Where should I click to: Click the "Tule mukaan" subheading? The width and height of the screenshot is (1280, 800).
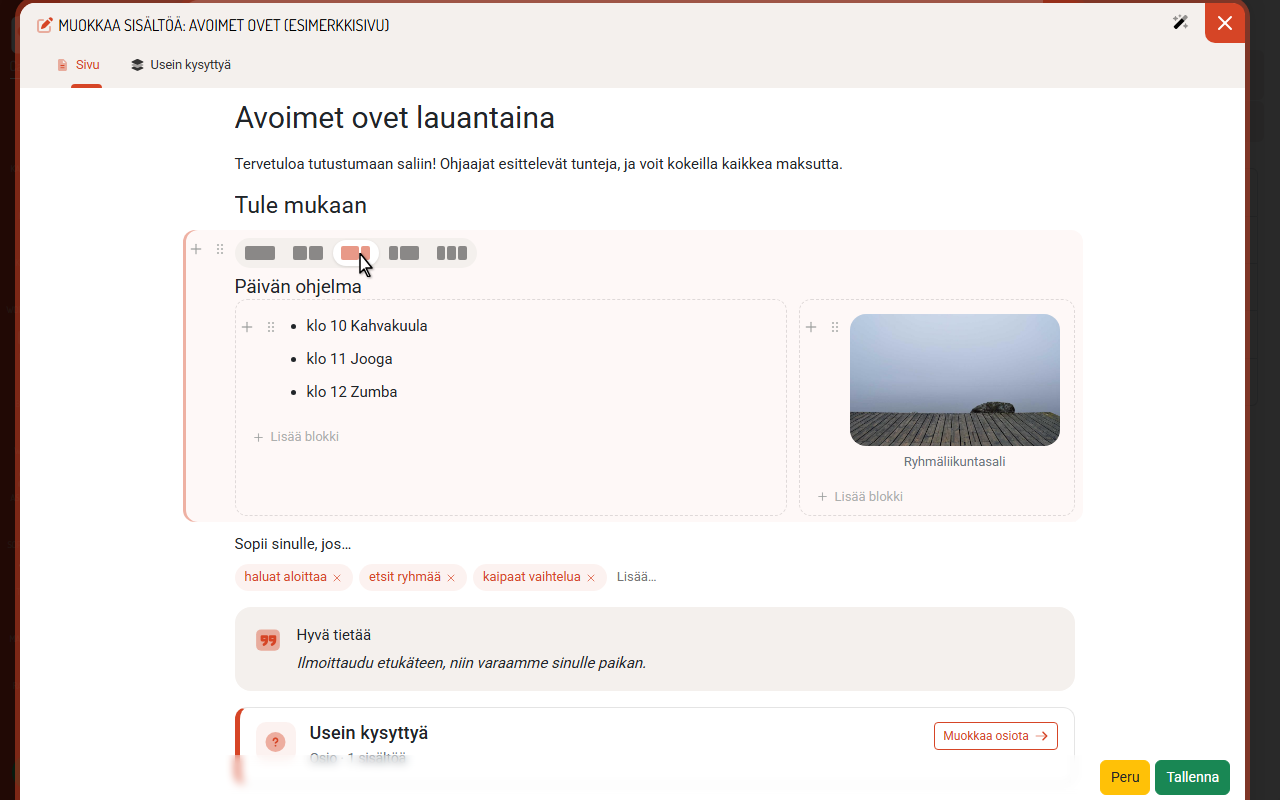[x=301, y=205]
